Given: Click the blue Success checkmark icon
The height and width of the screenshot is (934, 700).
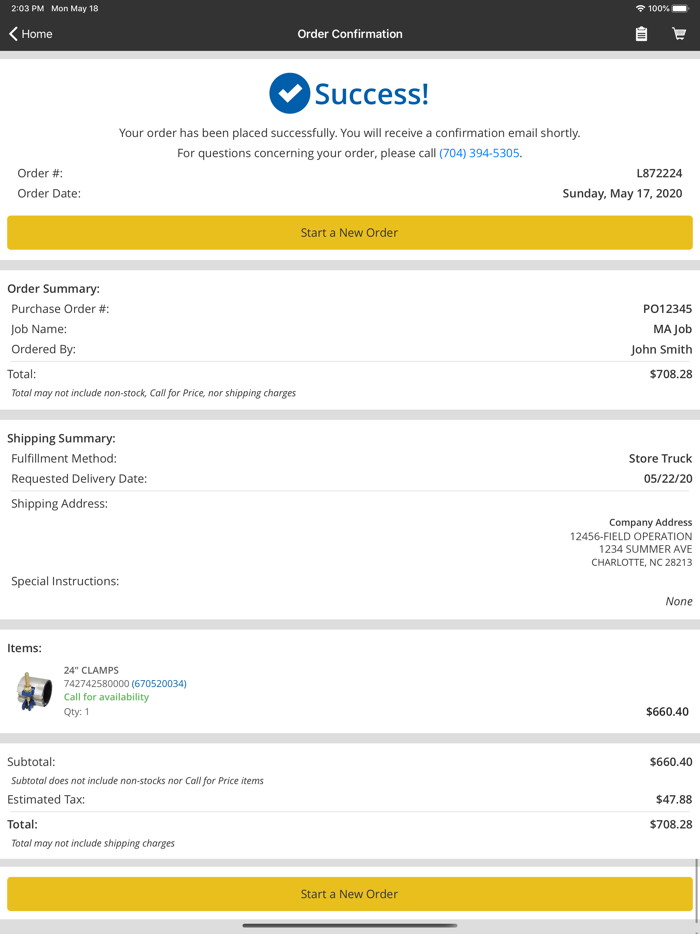Looking at the screenshot, I should tap(288, 93).
